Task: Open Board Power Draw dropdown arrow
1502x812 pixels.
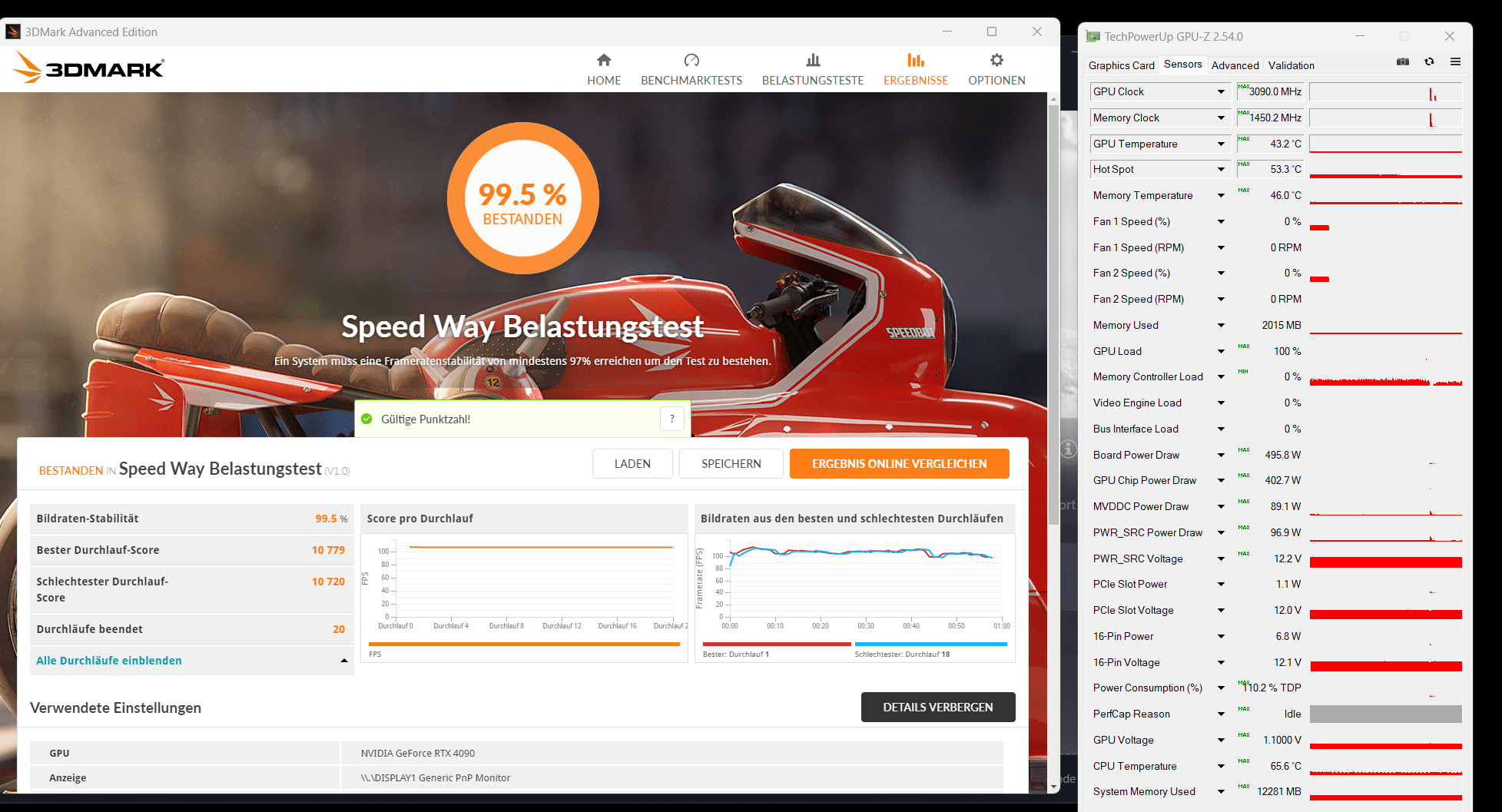Action: pyautogui.click(x=1221, y=455)
